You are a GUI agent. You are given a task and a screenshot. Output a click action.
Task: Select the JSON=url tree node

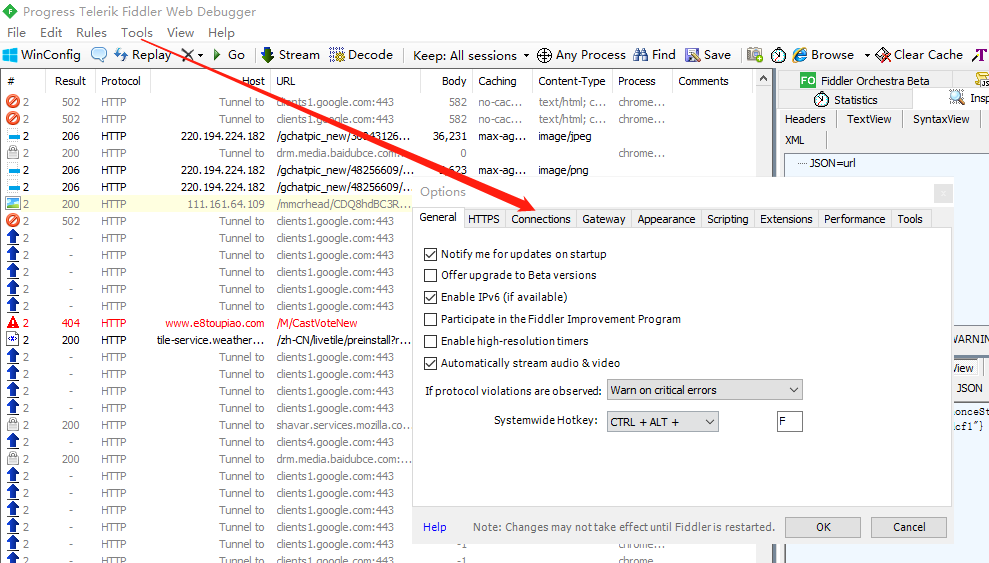click(833, 163)
